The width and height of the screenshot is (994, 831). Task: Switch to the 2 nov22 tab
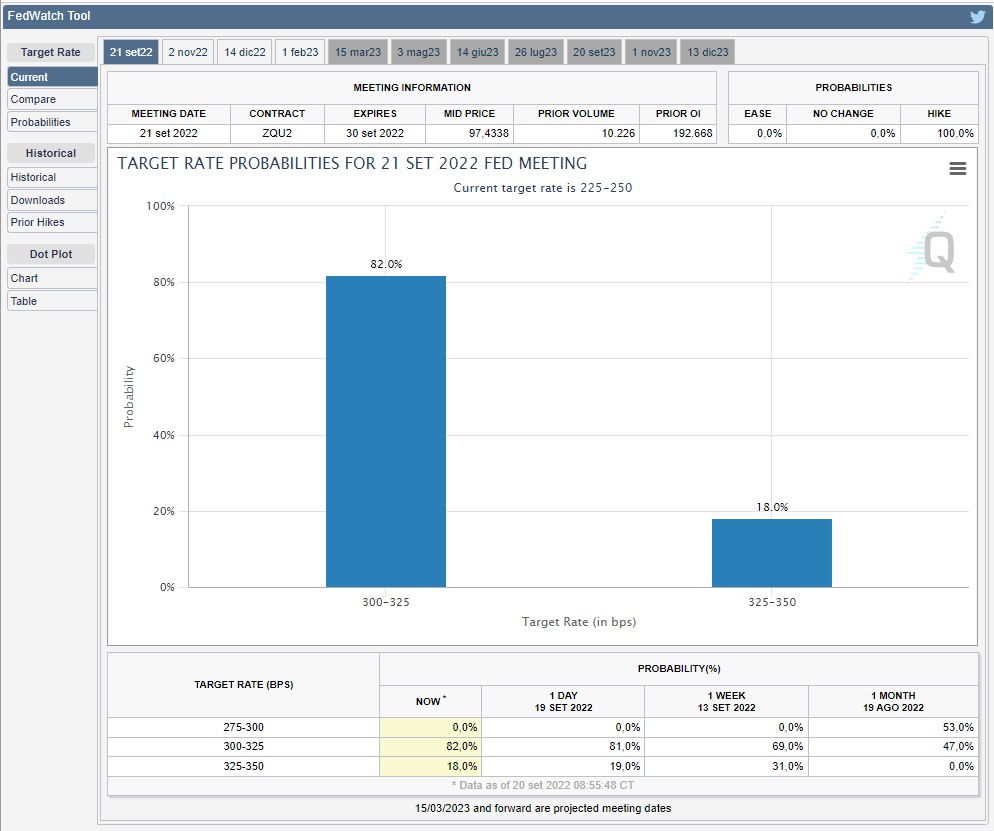[188, 52]
